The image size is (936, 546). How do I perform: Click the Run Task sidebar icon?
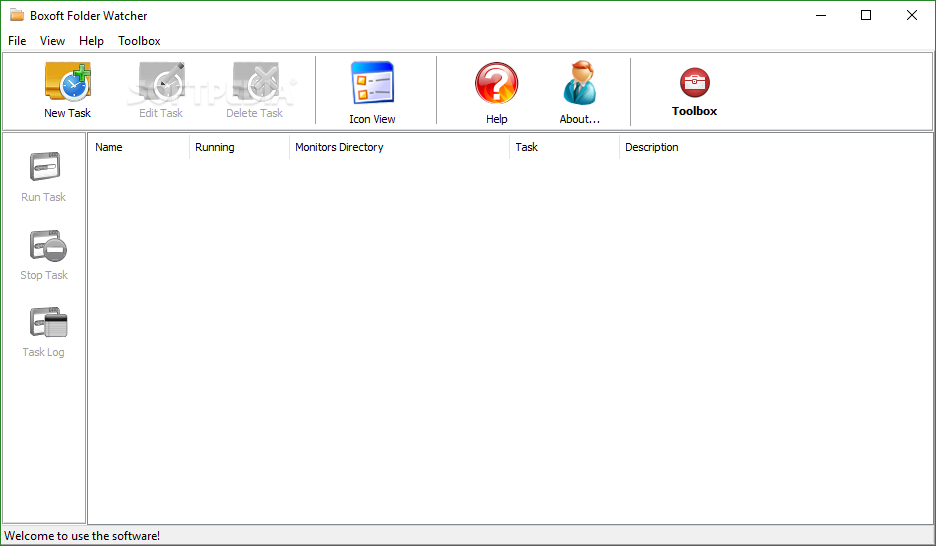[x=45, y=166]
